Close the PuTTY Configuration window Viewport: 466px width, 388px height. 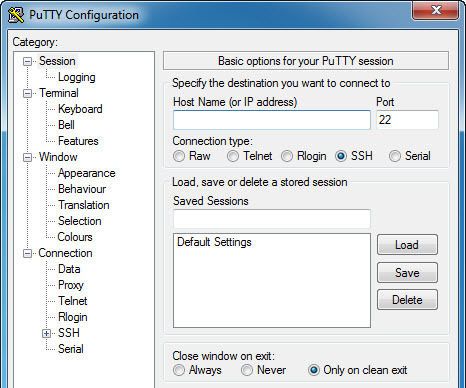[435, 10]
